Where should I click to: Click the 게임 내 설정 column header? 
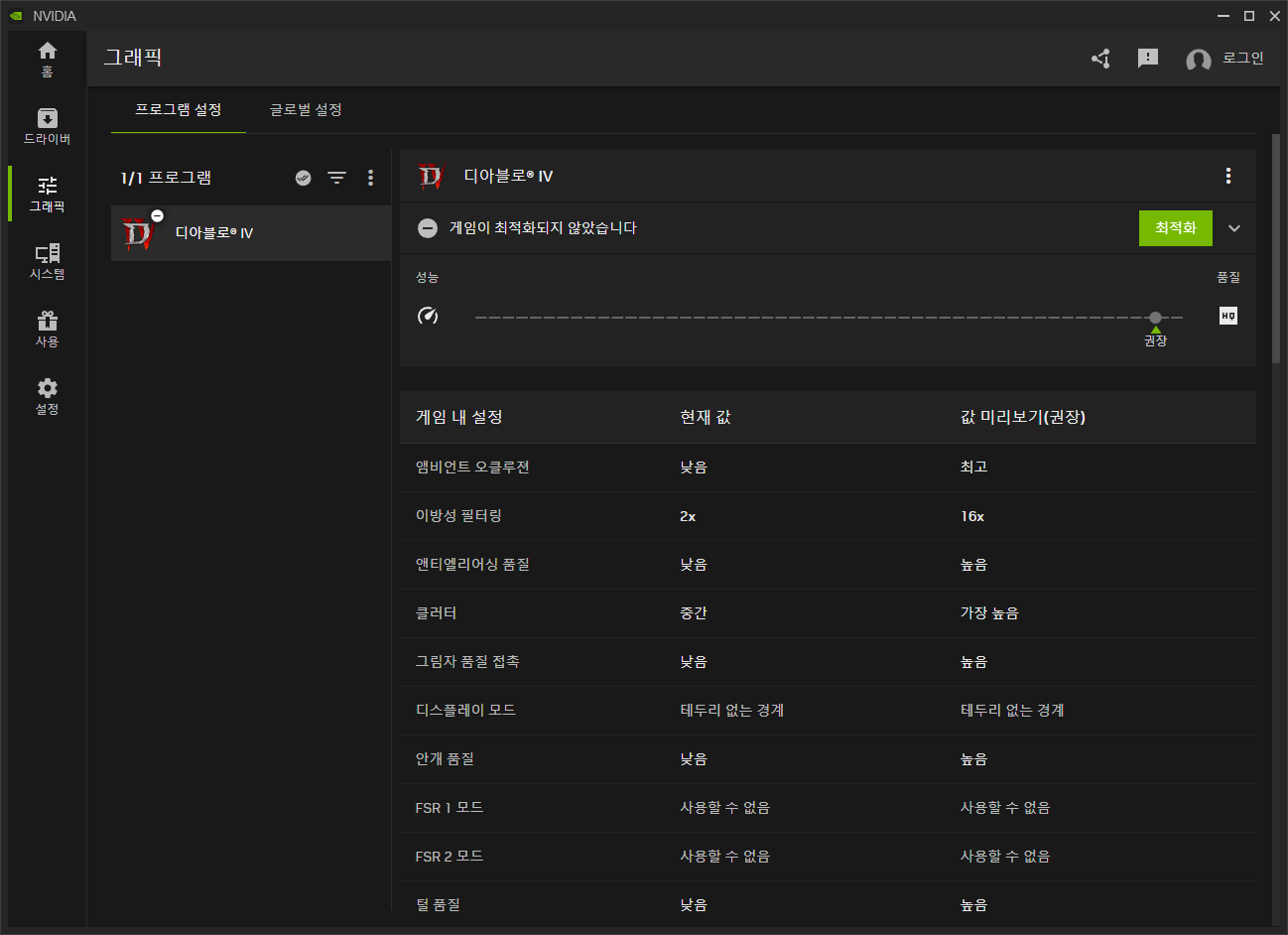point(459,417)
